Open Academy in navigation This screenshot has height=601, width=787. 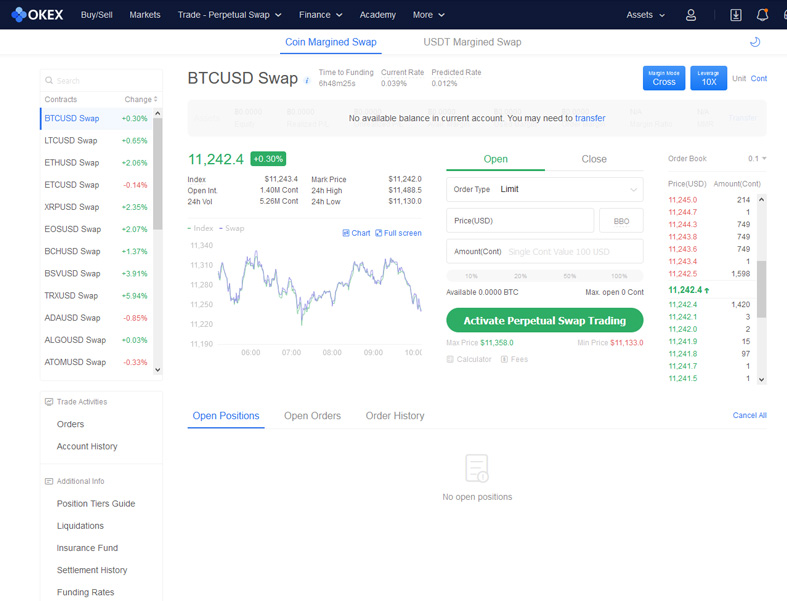coord(377,15)
